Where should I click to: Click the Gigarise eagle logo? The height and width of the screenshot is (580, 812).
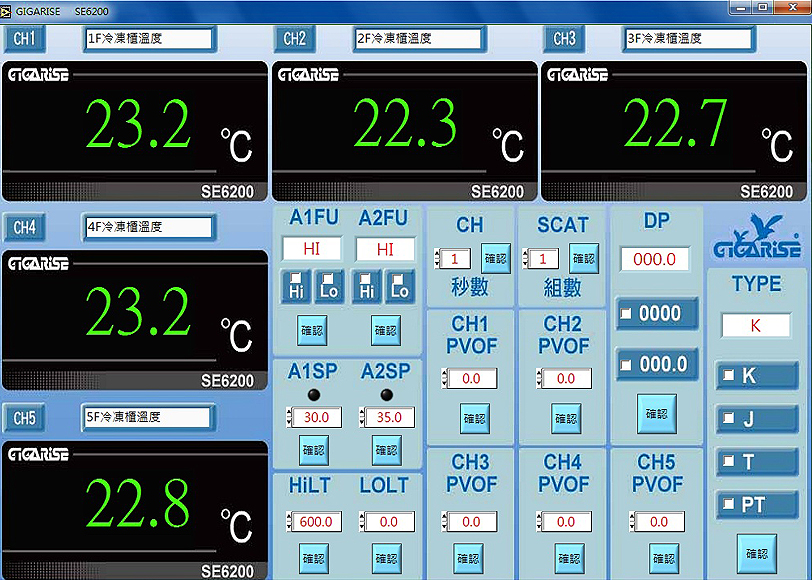click(x=757, y=236)
